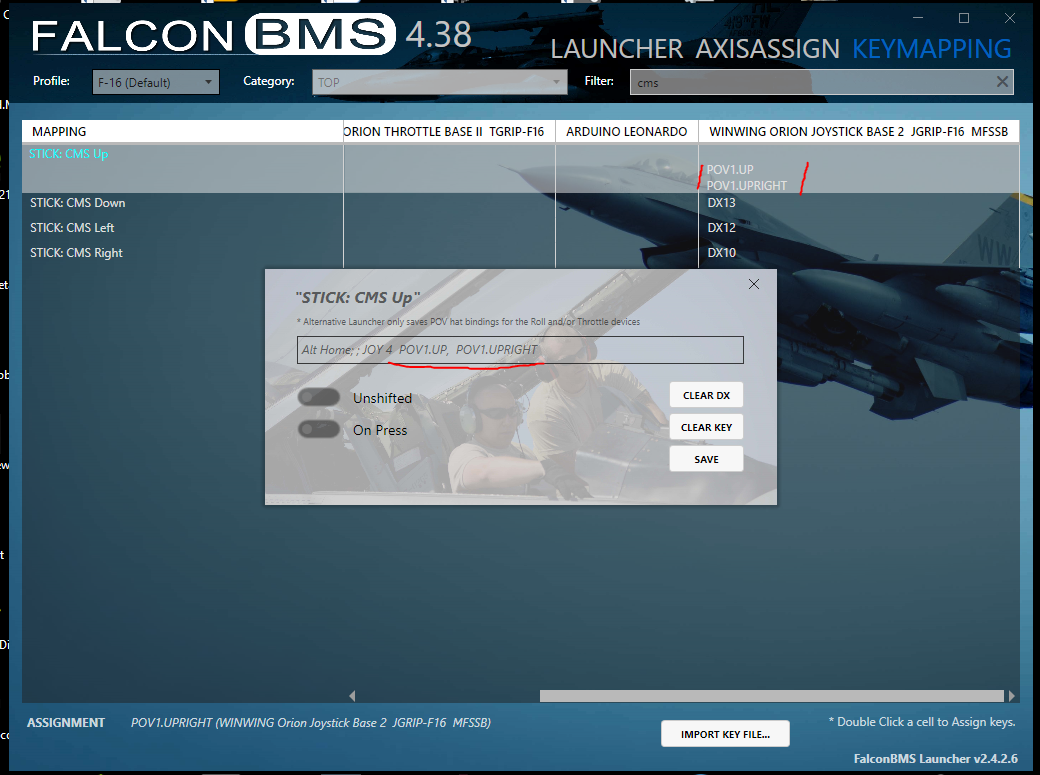Open the Profile dropdown F-16 (Default)
This screenshot has width=1040, height=775.
[x=155, y=82]
